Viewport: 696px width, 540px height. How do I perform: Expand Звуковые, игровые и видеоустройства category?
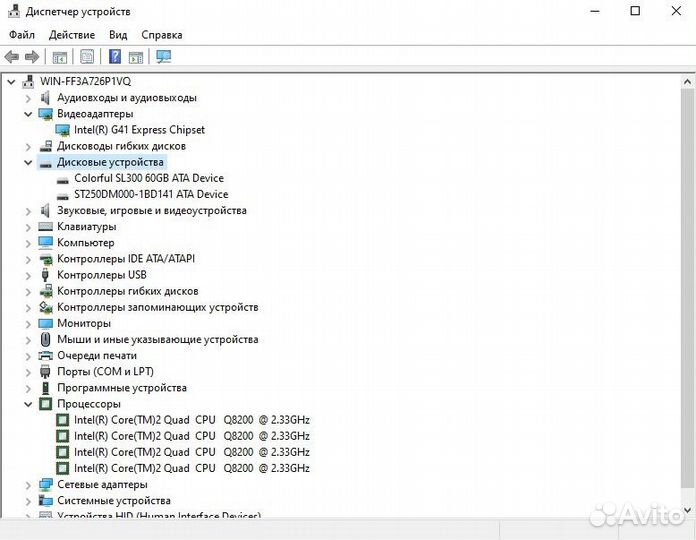[28, 211]
